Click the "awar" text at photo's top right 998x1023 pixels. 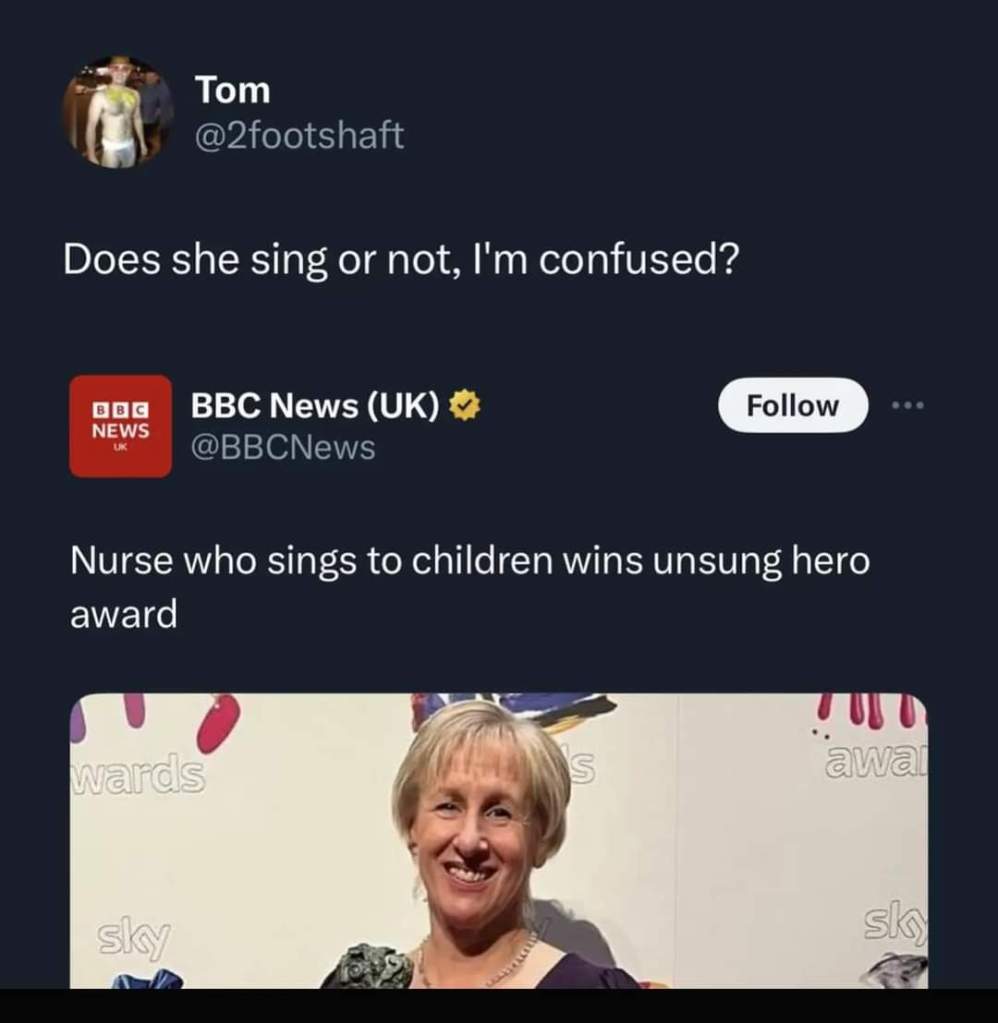point(875,763)
